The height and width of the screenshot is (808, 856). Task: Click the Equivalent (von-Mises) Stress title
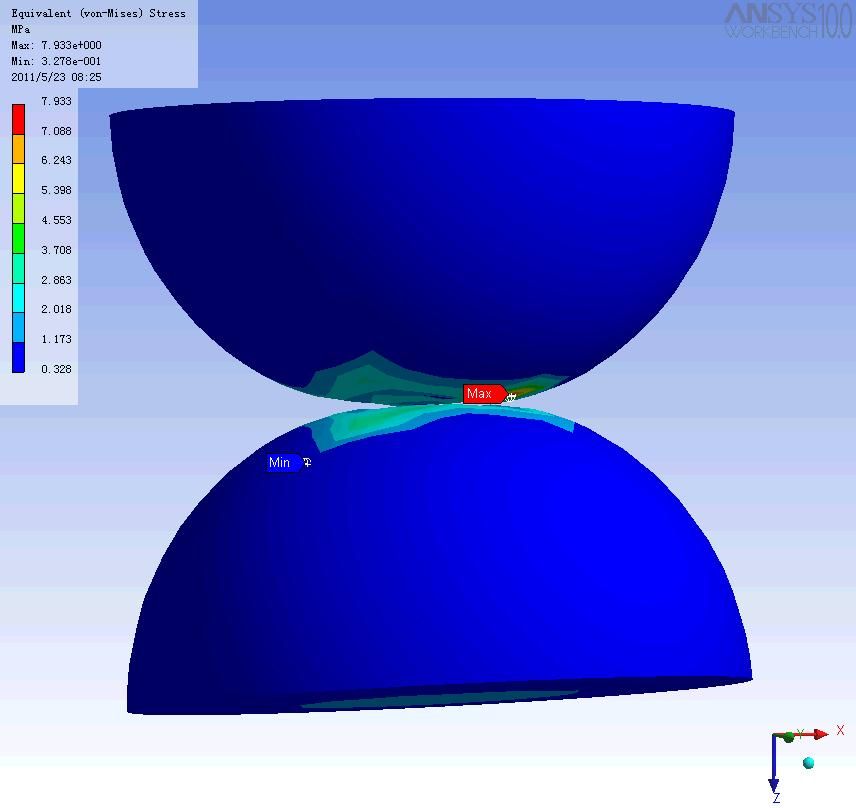98,13
